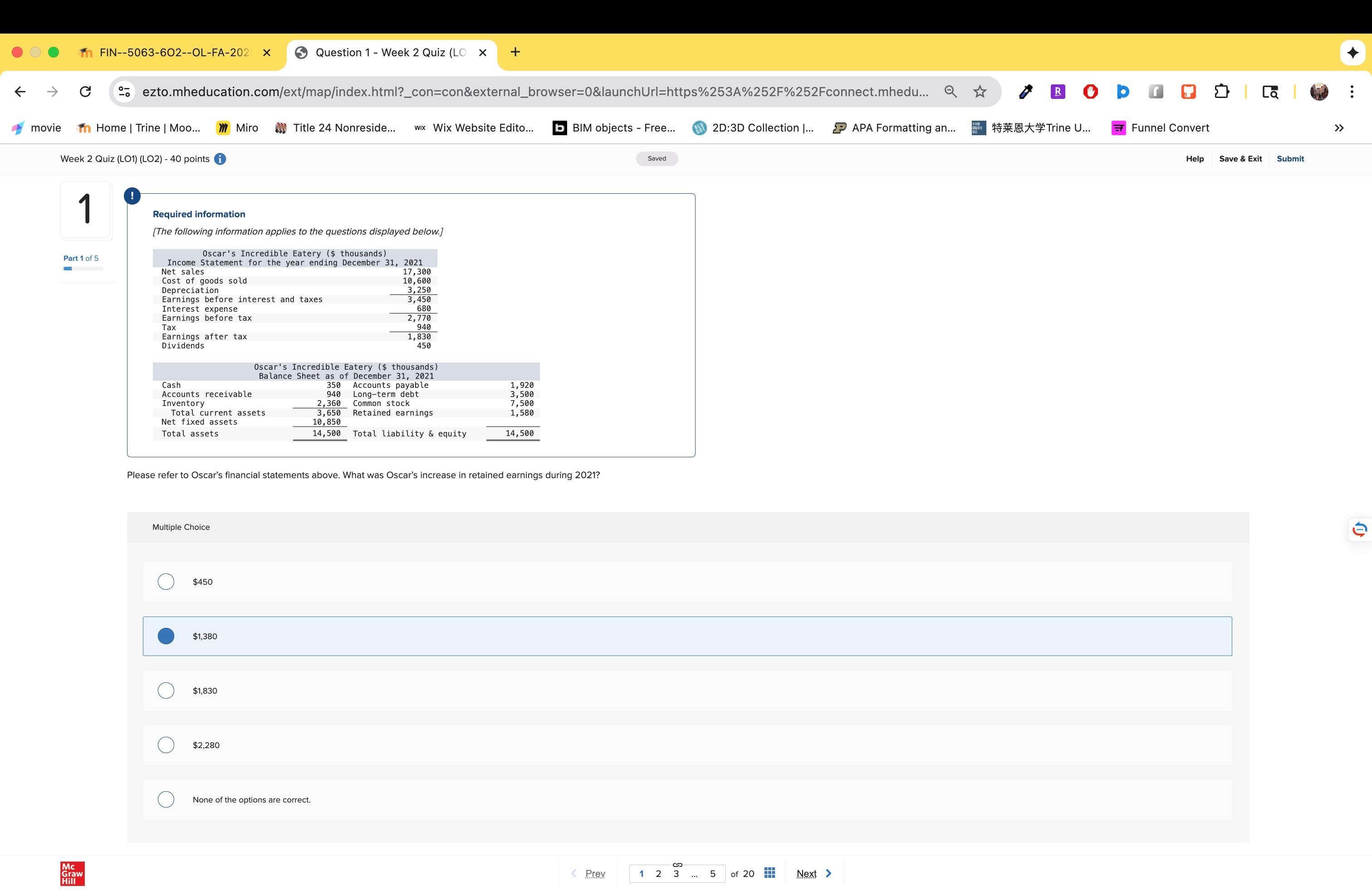Viewport: 1372px width, 891px height.
Task: Open the Trine University Chinese bookmark
Action: 1031,128
